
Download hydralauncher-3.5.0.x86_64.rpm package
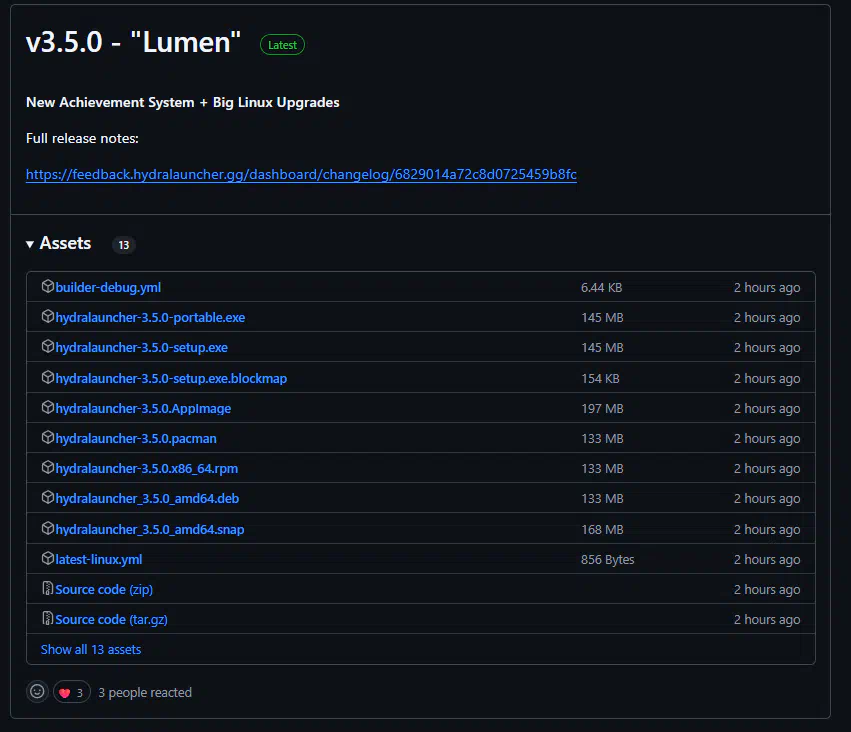[x=147, y=468]
